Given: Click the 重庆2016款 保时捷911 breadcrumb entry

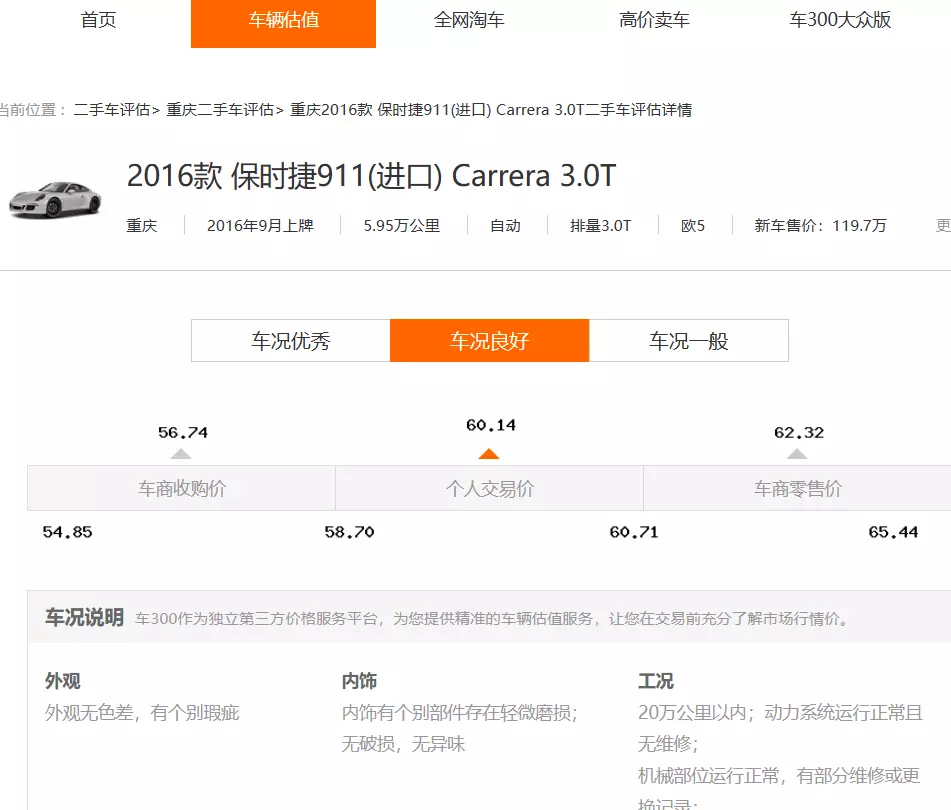Looking at the screenshot, I should tap(491, 110).
